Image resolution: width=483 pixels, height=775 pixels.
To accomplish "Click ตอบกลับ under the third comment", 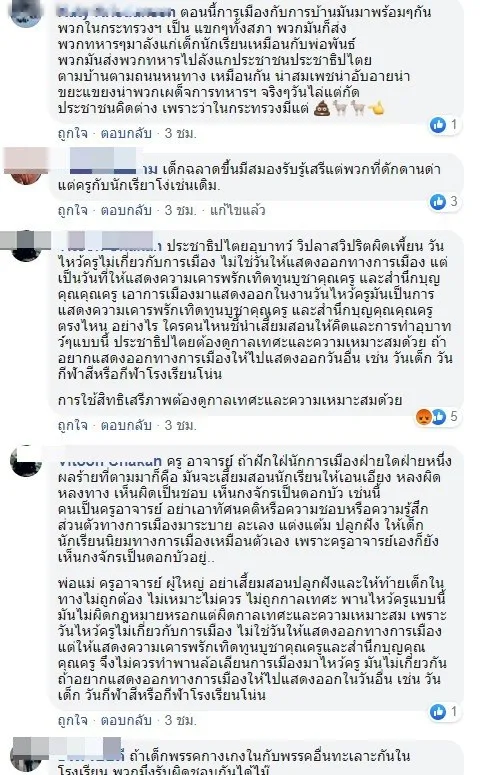I will pos(126,425).
